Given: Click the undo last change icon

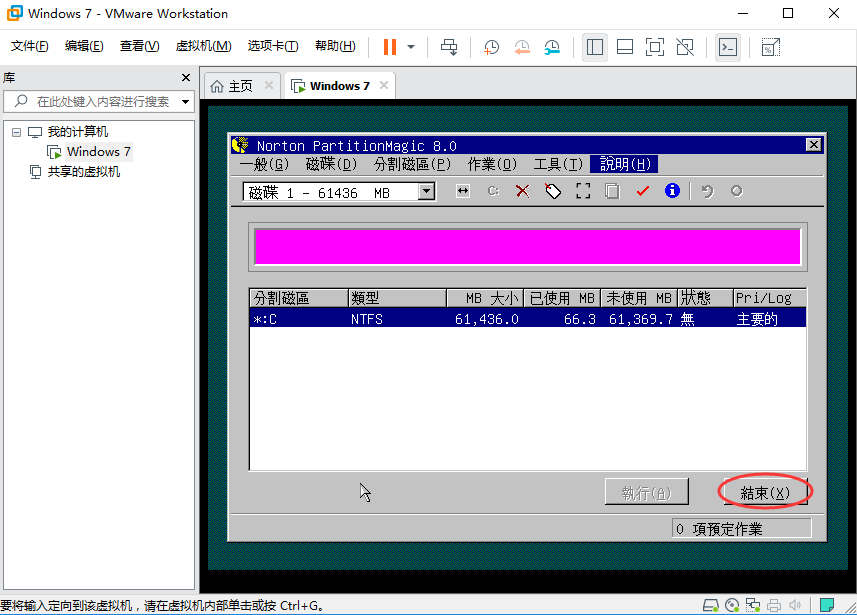Looking at the screenshot, I should (x=707, y=191).
